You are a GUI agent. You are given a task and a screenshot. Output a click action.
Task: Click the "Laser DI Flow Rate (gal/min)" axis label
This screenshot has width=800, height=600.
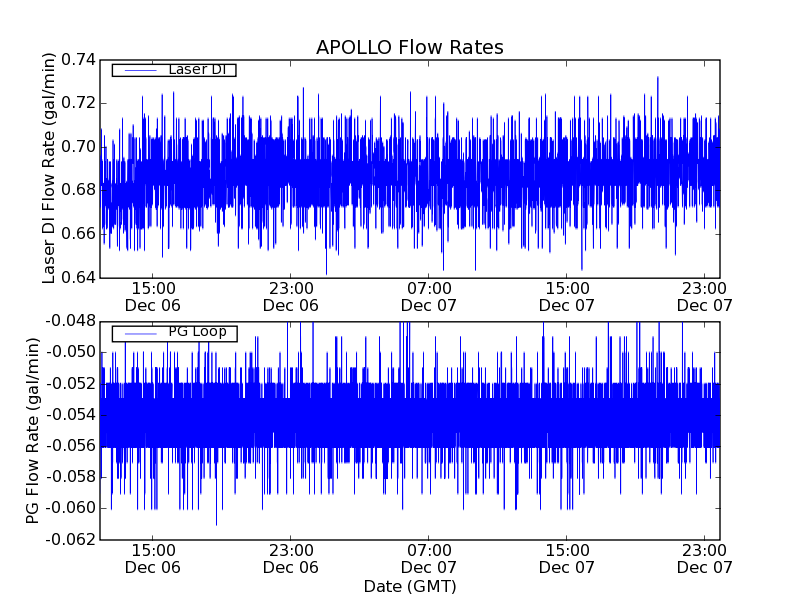(x=48, y=168)
